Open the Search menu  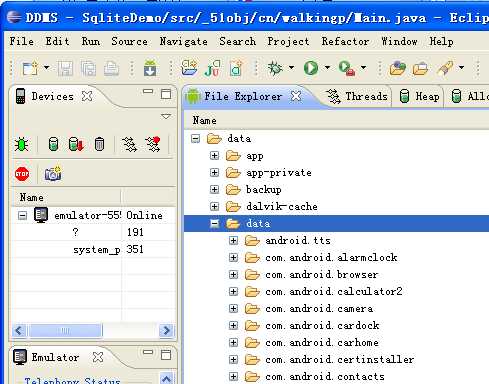238,41
